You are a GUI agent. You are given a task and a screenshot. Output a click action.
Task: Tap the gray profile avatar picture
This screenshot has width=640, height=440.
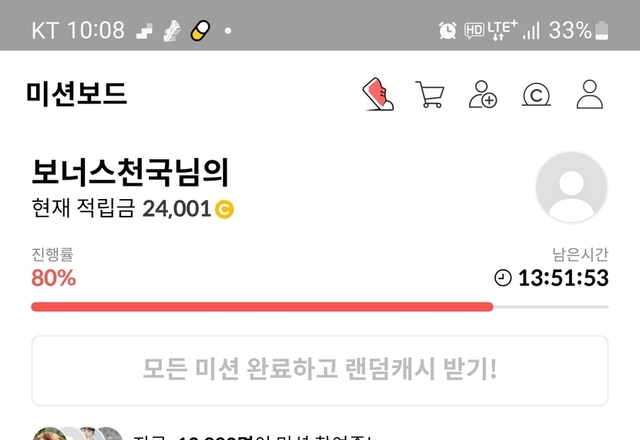(x=571, y=187)
